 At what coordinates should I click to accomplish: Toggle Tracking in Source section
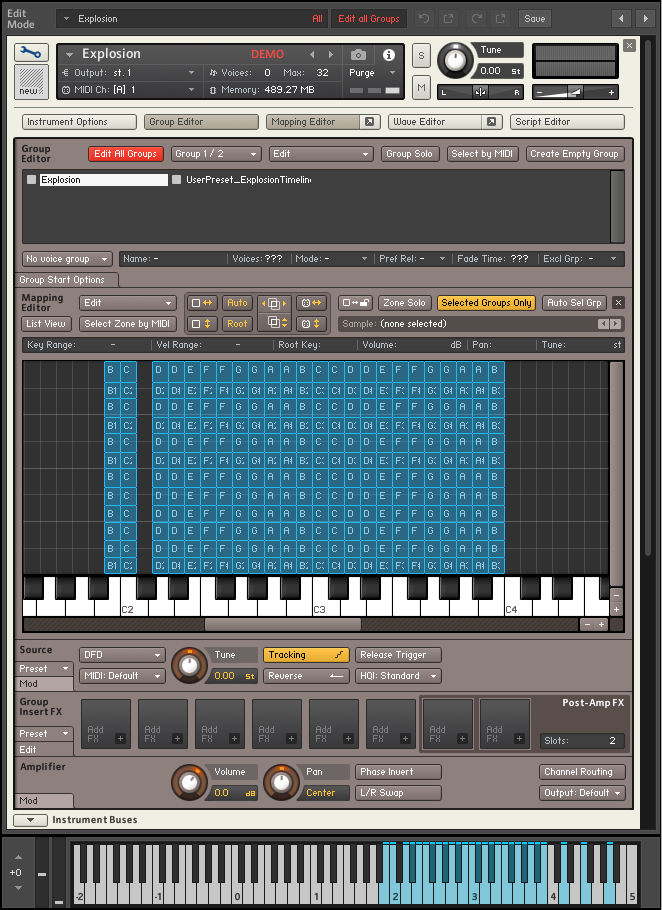[306, 655]
